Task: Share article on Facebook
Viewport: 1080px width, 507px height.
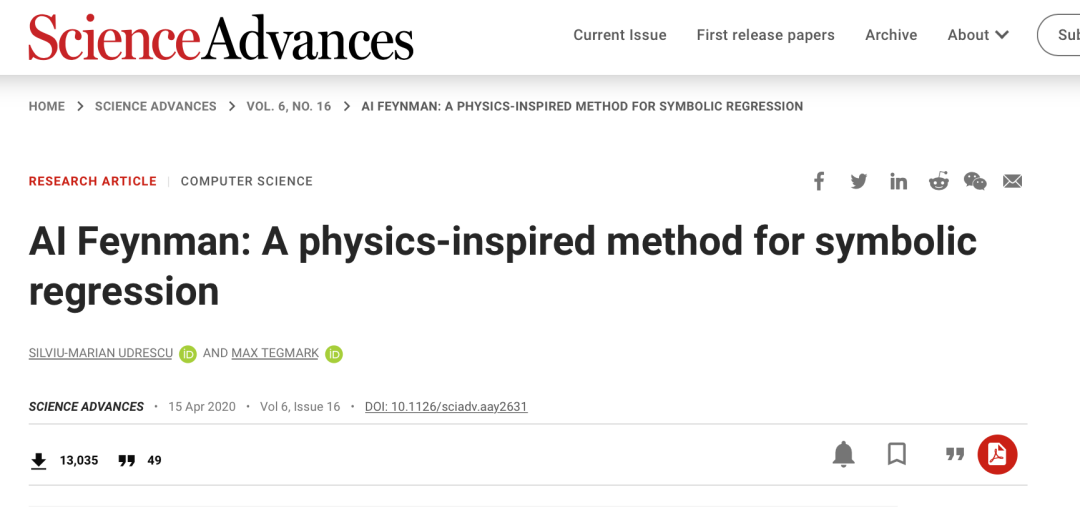Action: pyautogui.click(x=819, y=181)
